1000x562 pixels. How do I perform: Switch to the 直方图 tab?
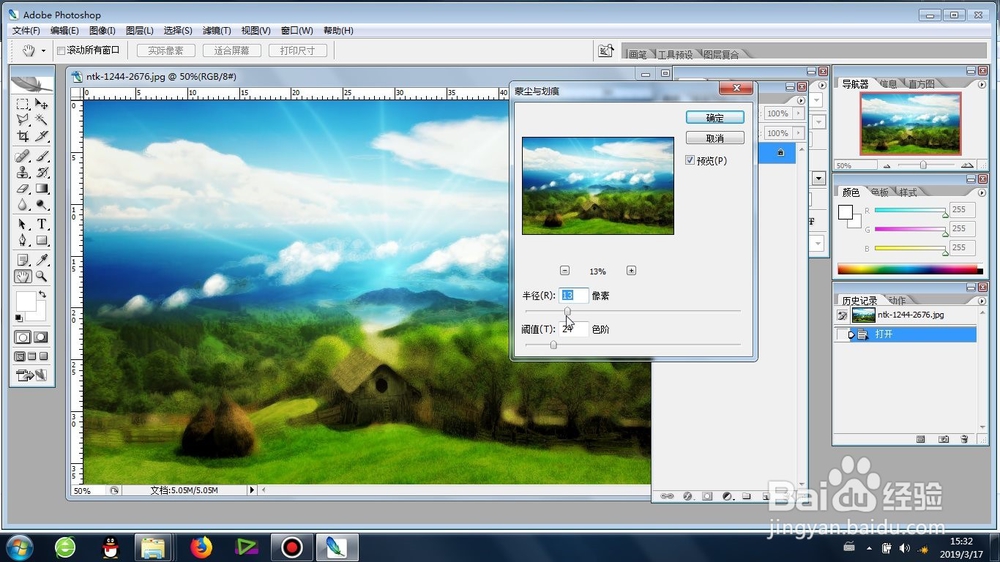(x=921, y=84)
